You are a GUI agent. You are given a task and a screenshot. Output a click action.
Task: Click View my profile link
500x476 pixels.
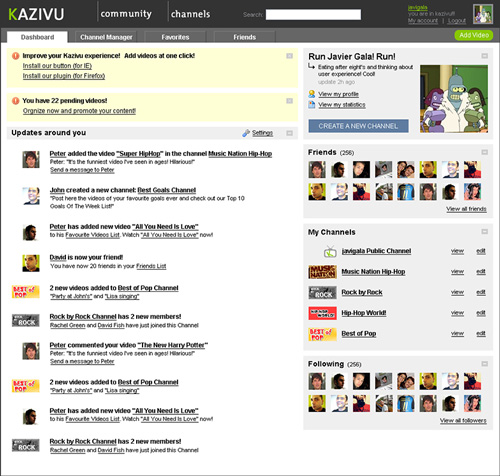[338, 94]
